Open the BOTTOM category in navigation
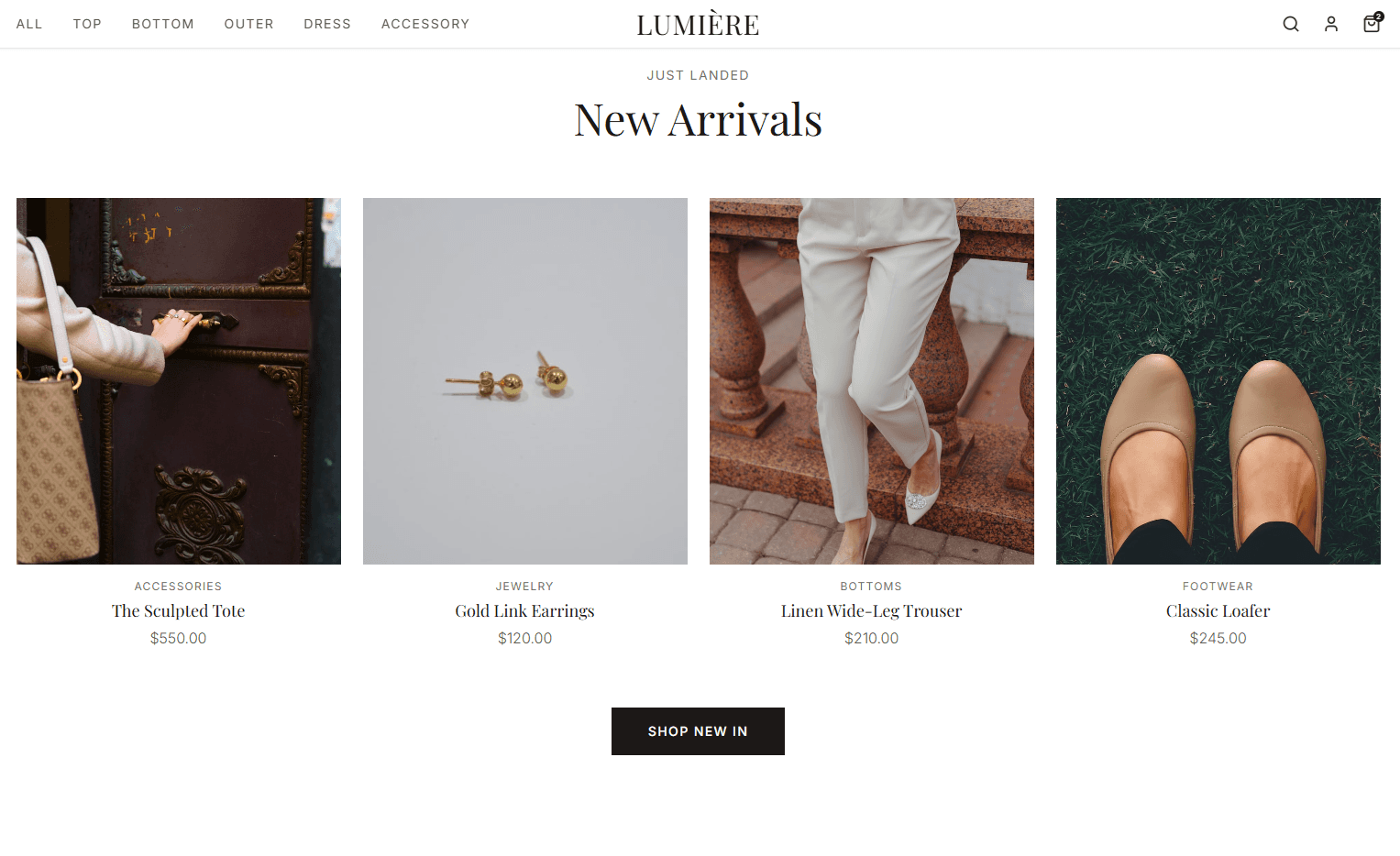This screenshot has height=856, width=1400. click(163, 24)
